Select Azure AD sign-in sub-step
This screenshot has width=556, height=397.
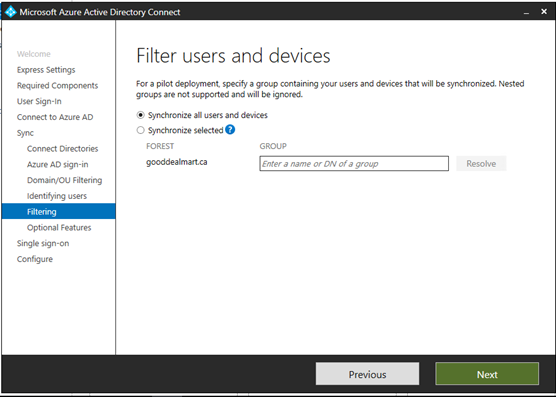[x=57, y=164]
